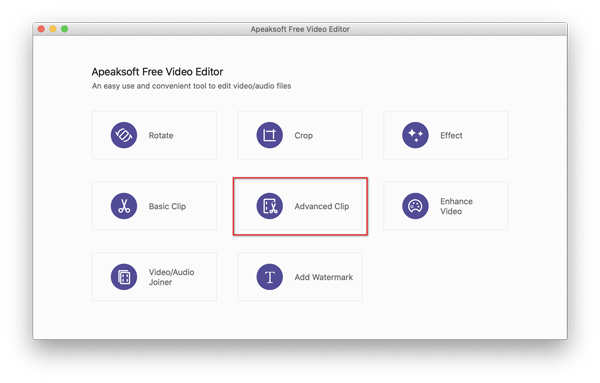The width and height of the screenshot is (600, 383).
Task: Open the Effect label
Action: click(451, 135)
